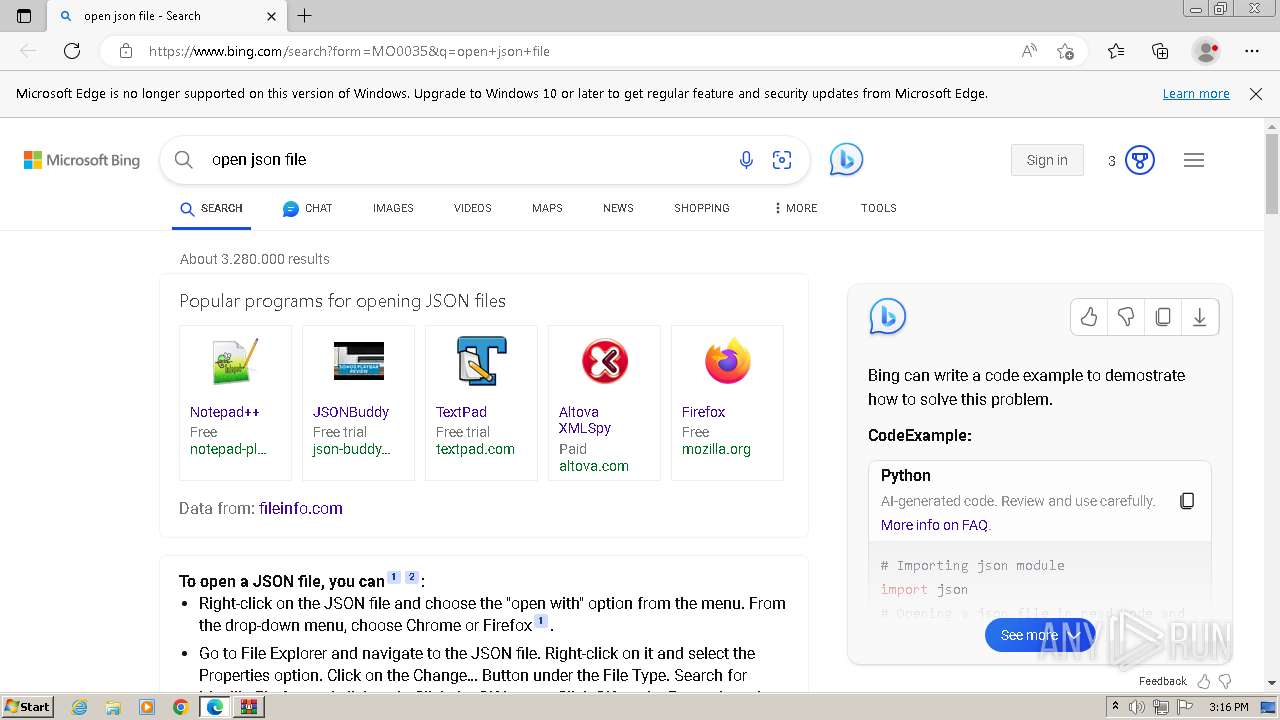Click the page vertical scrollbar
The image size is (1280, 720).
click(1272, 172)
